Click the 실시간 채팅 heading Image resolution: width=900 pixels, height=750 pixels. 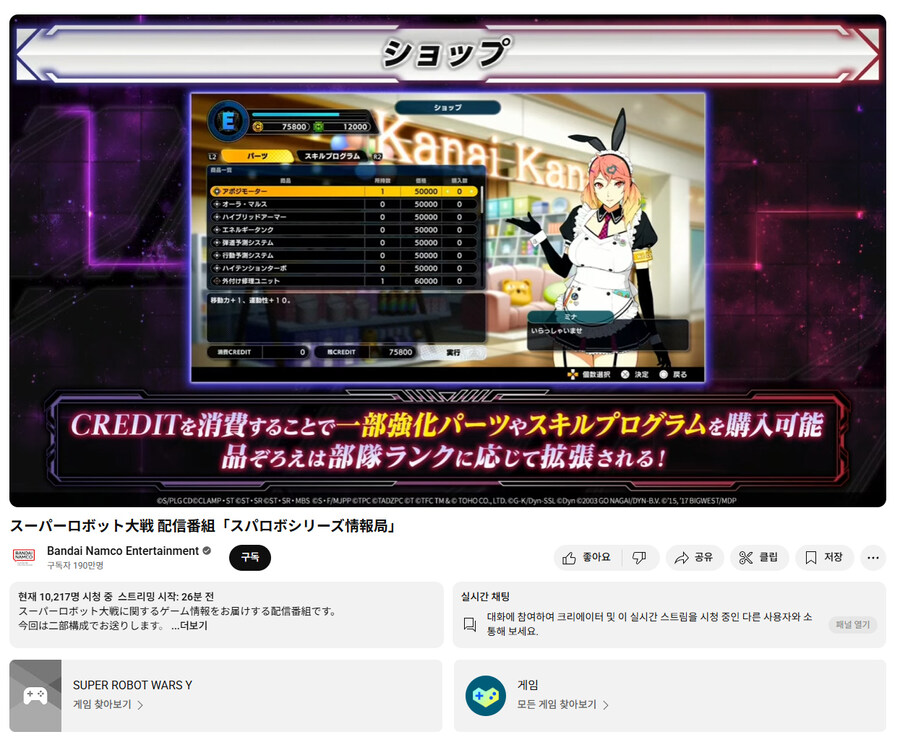[x=486, y=597]
